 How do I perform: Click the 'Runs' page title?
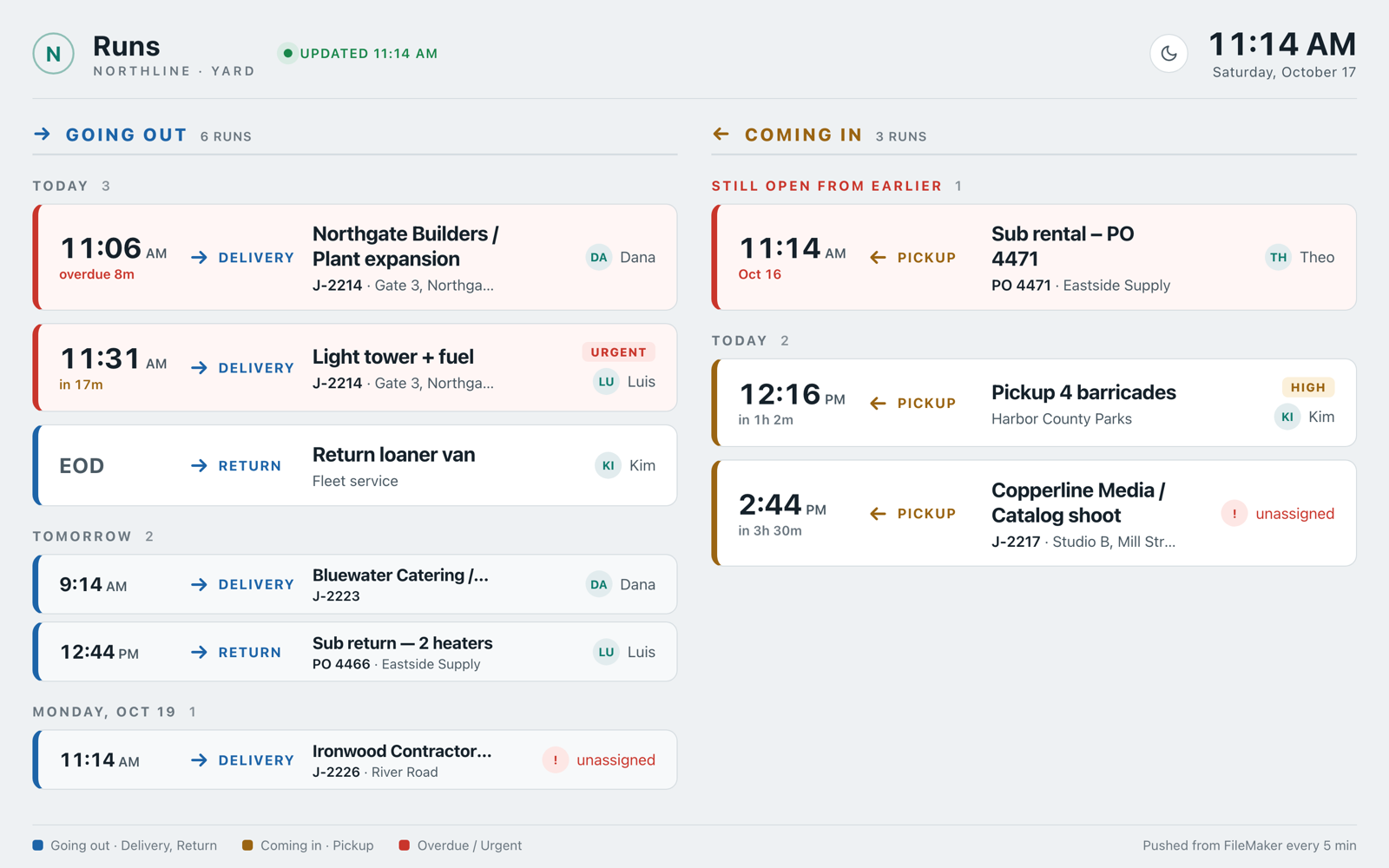tap(127, 46)
